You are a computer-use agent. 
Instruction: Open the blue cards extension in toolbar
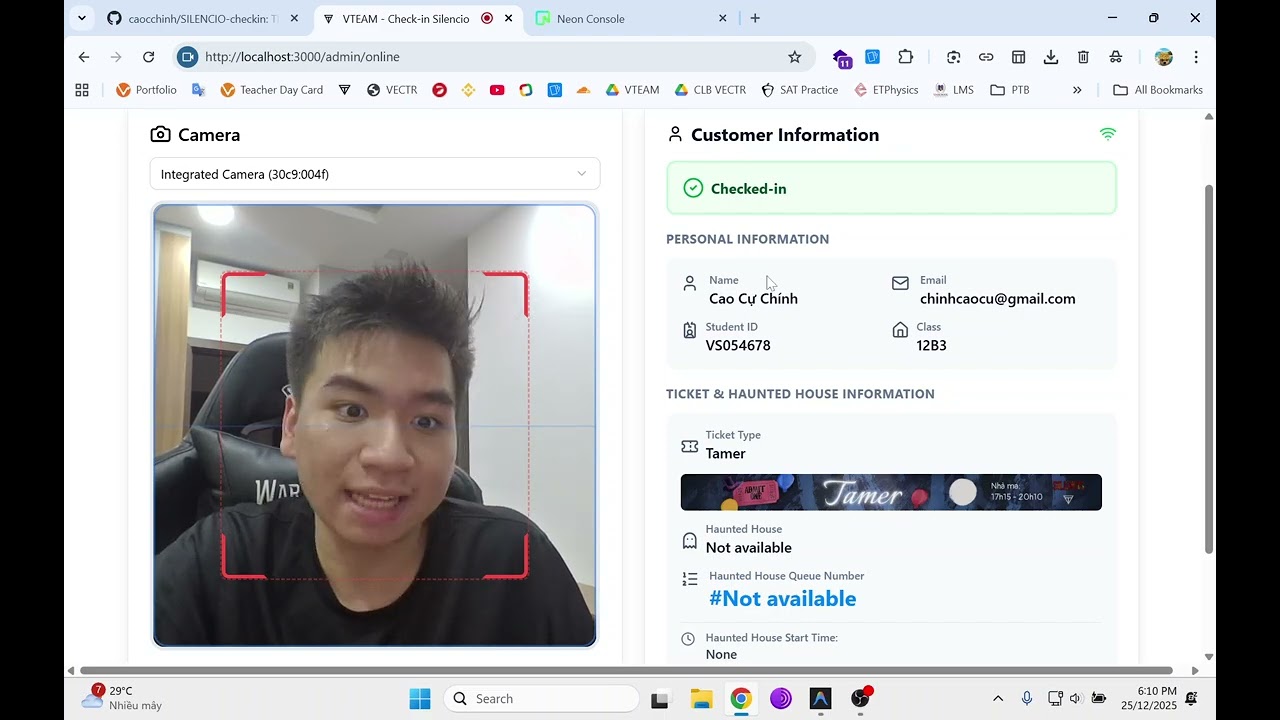(873, 57)
